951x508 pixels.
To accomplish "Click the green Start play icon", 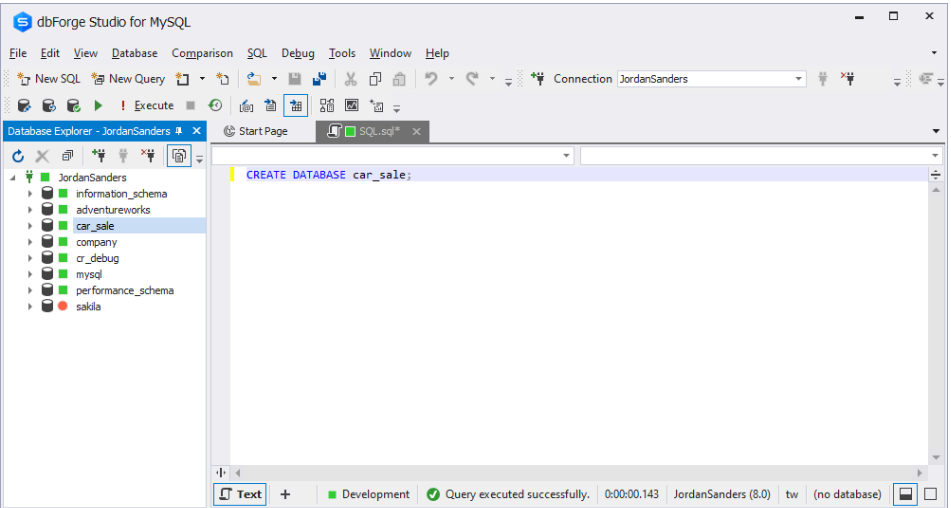I will coord(98,106).
